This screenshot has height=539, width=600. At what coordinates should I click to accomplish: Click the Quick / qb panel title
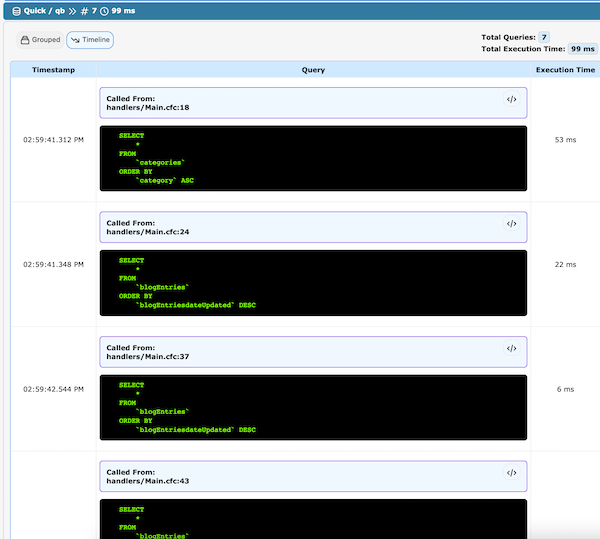44,11
